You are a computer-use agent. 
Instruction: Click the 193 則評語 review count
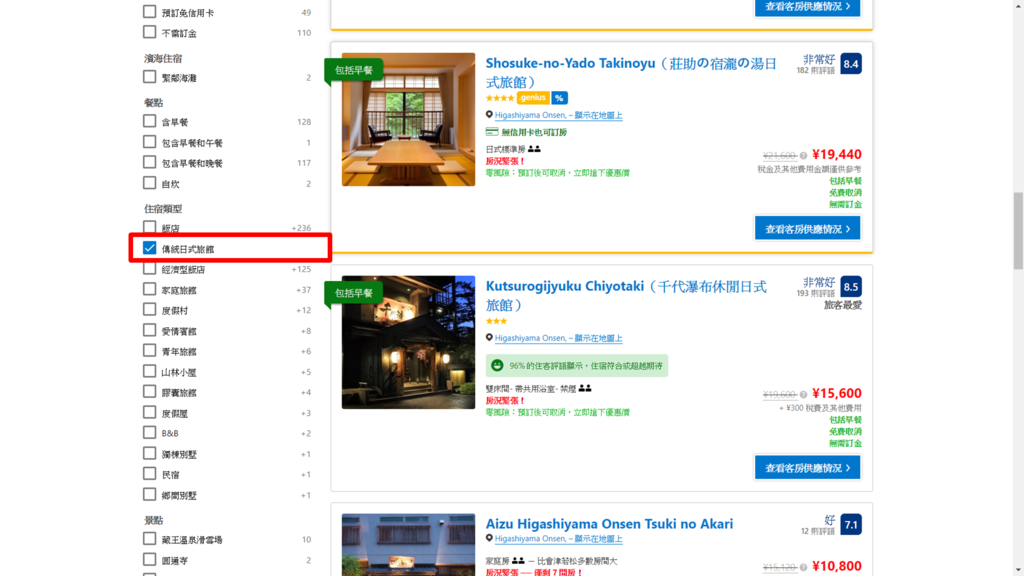[816, 293]
